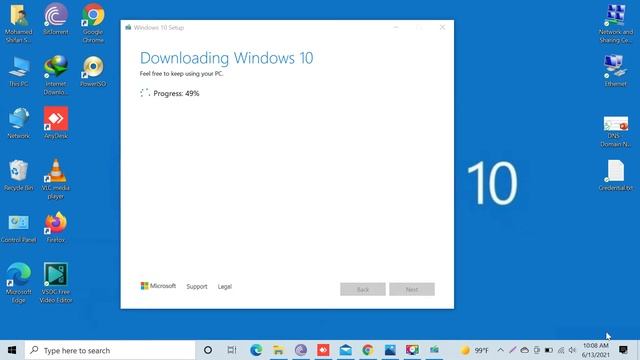
Task: Switch to BitTorrent in the taskbar
Action: [x=301, y=350]
